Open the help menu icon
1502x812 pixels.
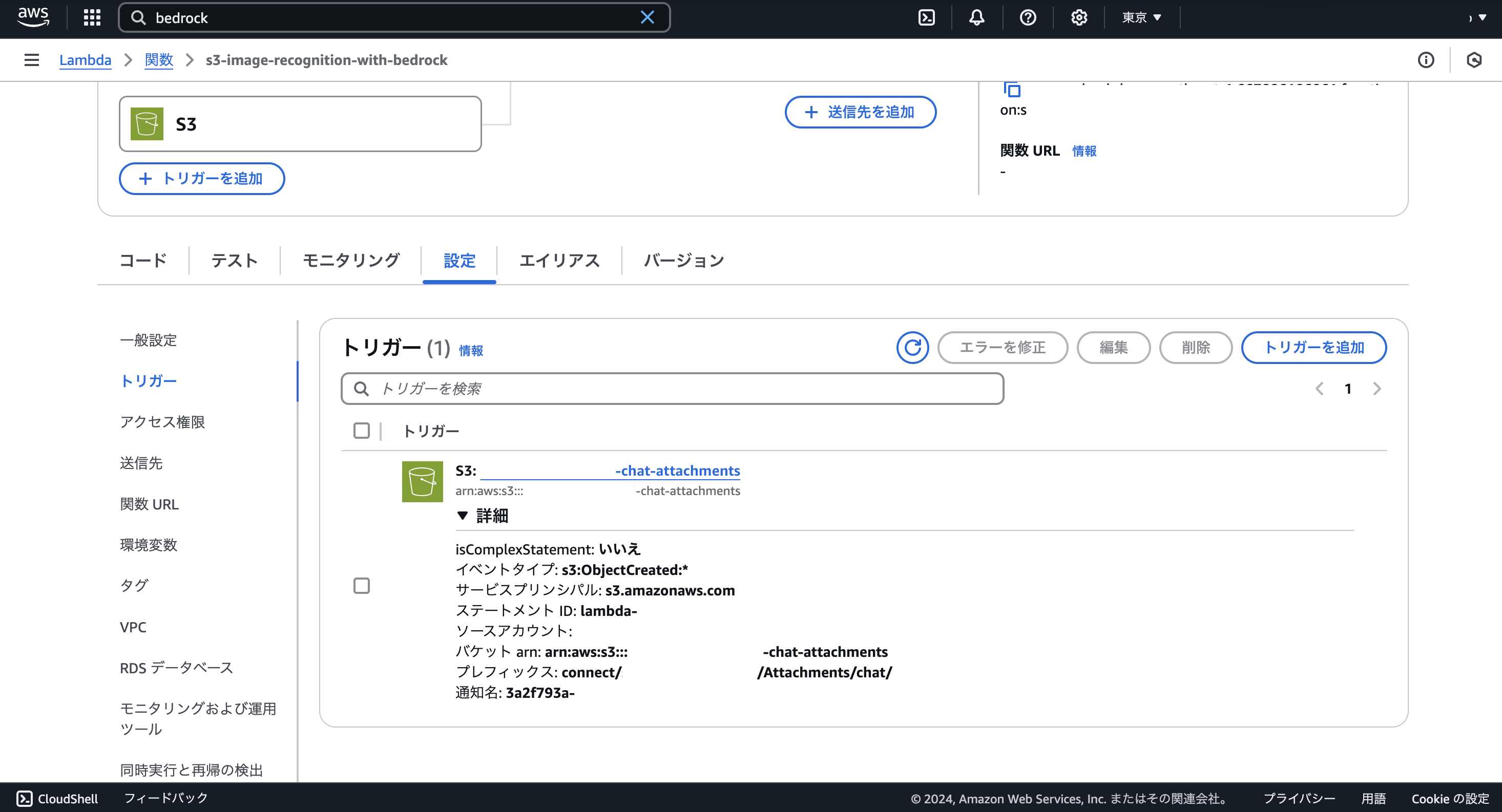(x=1028, y=17)
